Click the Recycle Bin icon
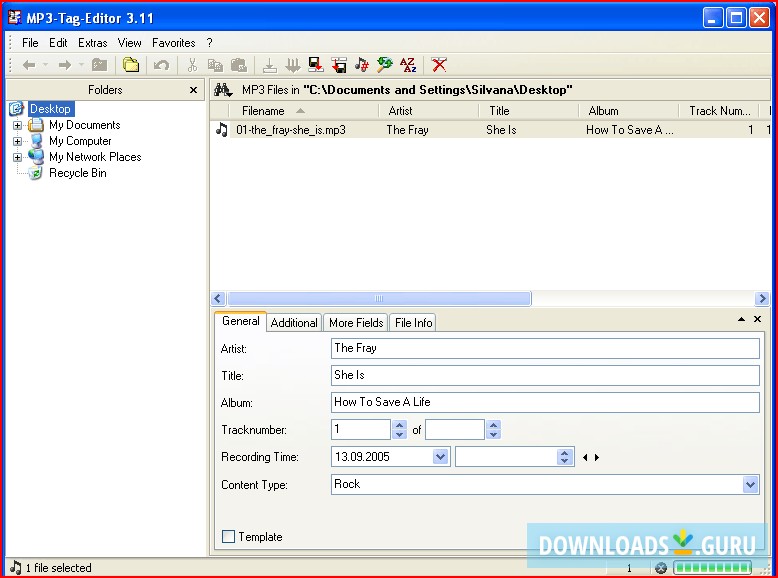The image size is (778, 578). [35, 173]
